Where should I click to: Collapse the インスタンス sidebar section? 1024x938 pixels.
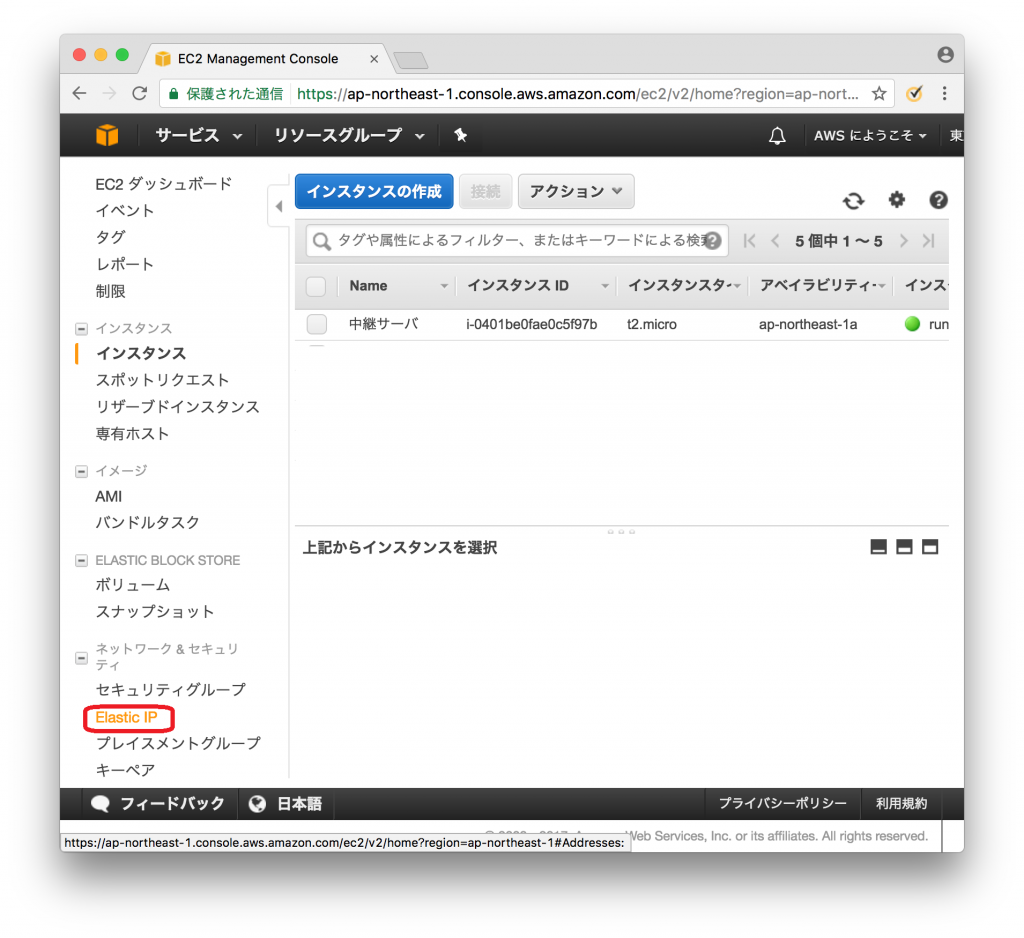(81, 329)
